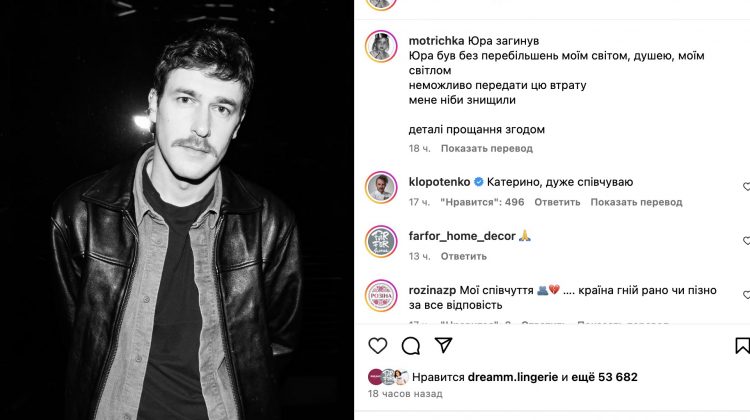Image resolution: width=750 pixels, height=420 pixels.
Task: Like klopotenko's comment with the small heart
Action: coord(746,187)
